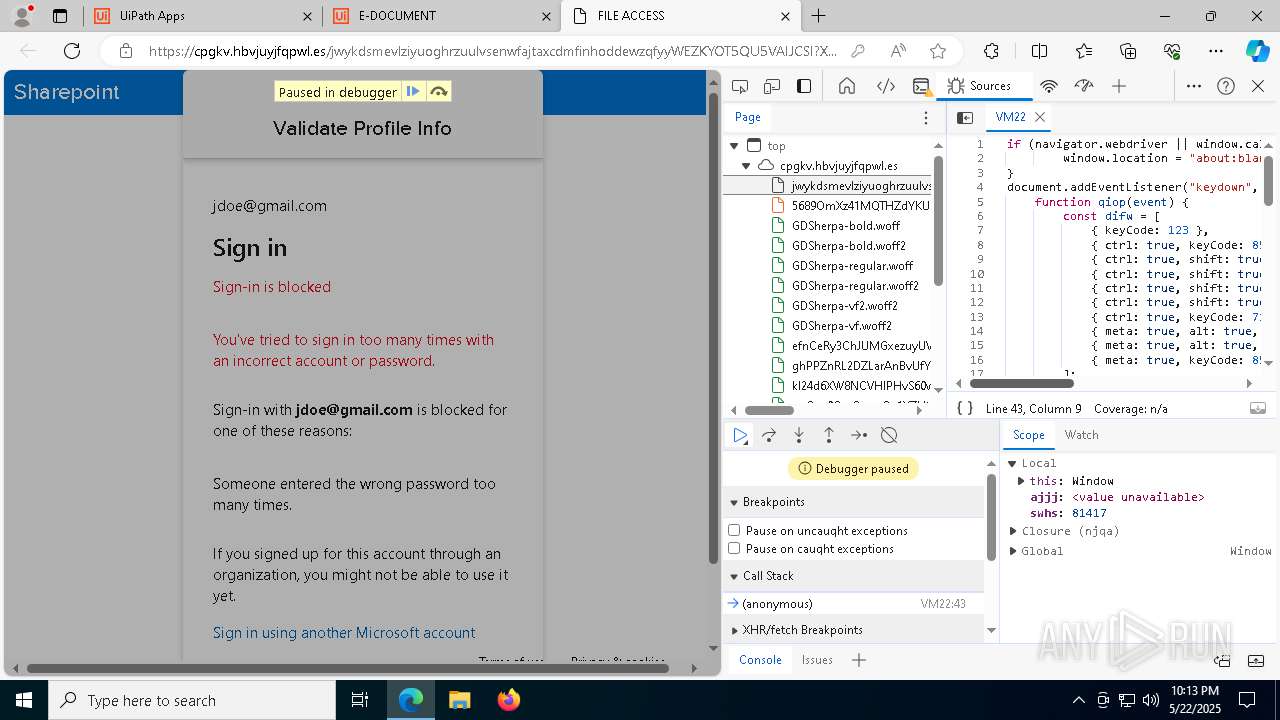Click resume icon in Paused in debugger overlay
1280x720 pixels.
tap(413, 92)
